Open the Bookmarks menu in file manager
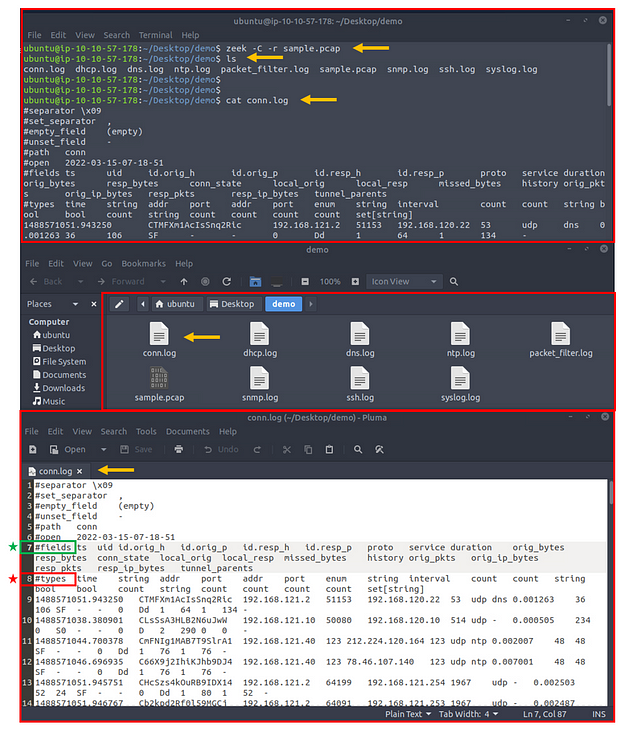 pos(143,264)
